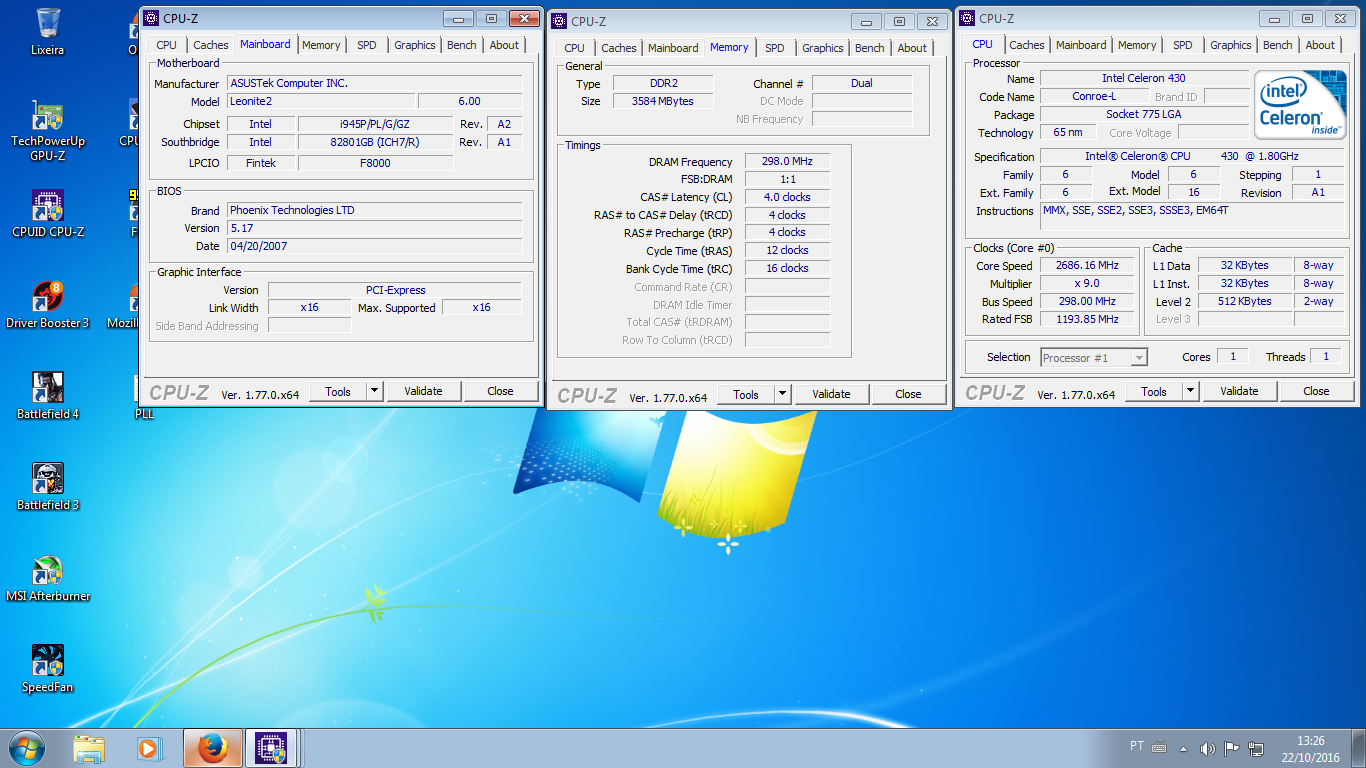
Task: Click Validate in the Processor window
Action: 1239,391
